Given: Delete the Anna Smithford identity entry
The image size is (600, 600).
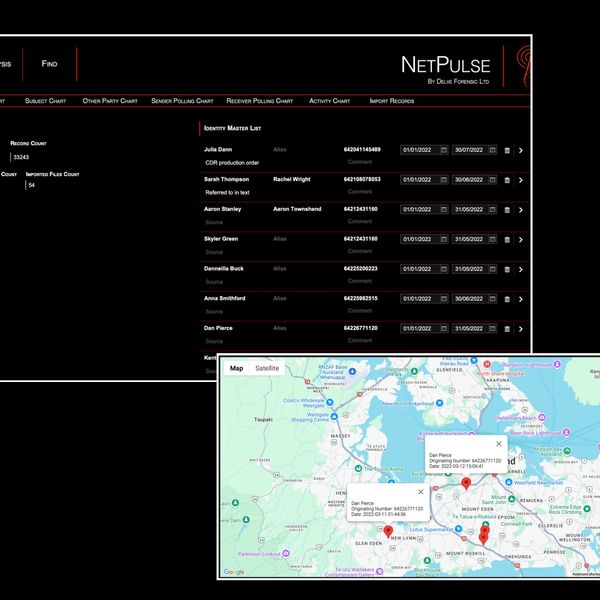Looking at the screenshot, I should point(507,300).
